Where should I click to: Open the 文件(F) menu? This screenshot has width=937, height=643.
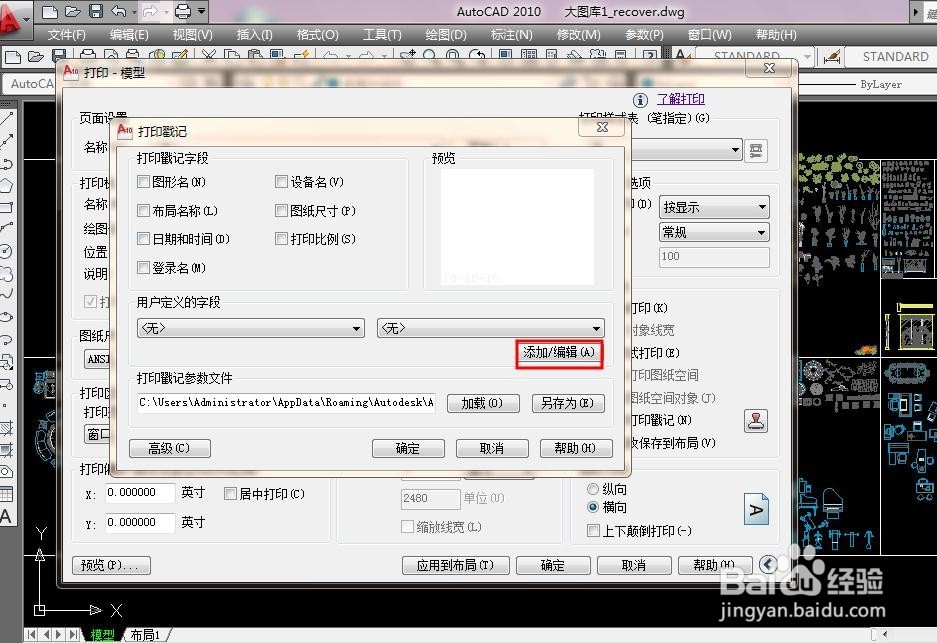(x=67, y=35)
